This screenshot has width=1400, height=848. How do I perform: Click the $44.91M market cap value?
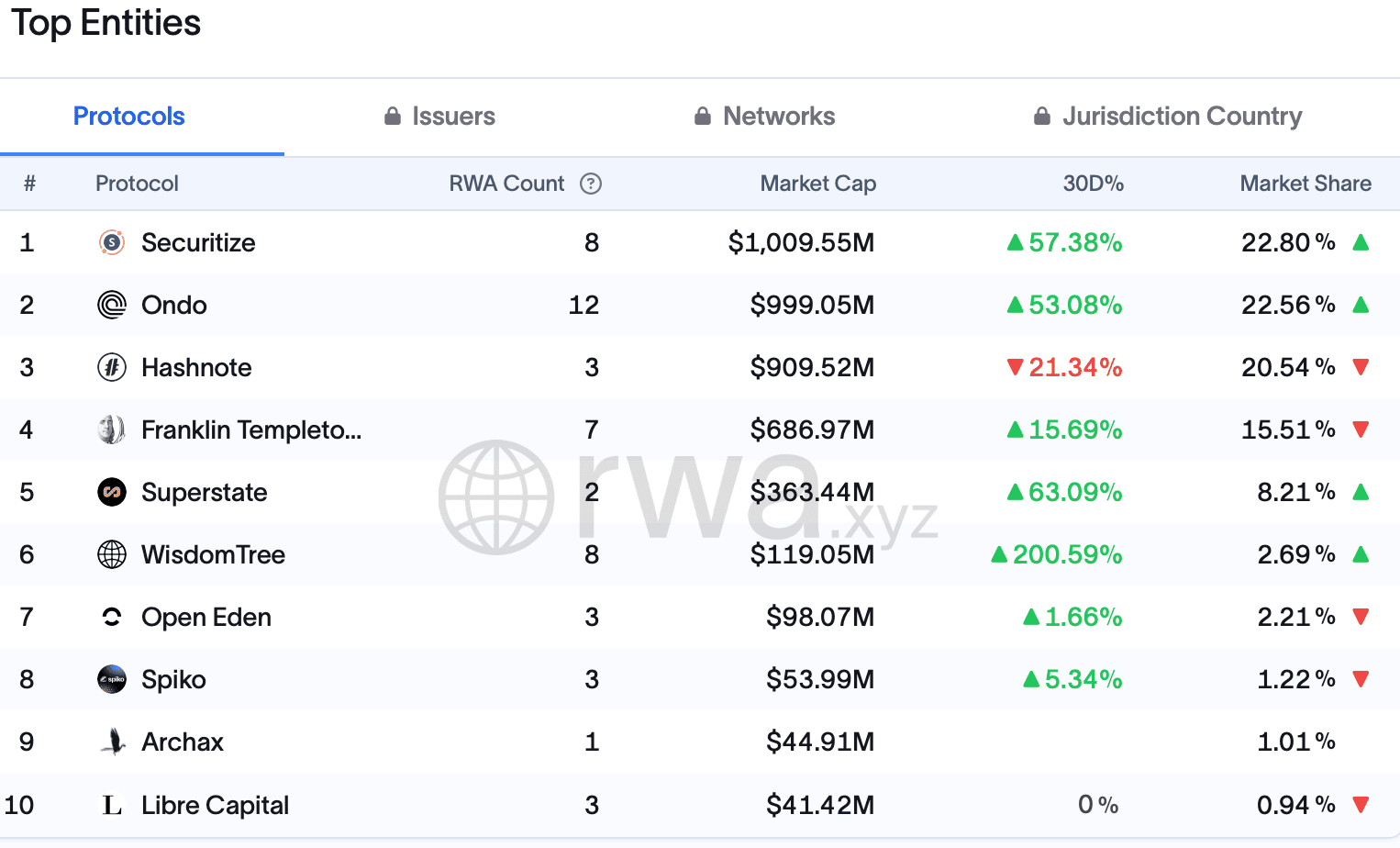click(820, 742)
